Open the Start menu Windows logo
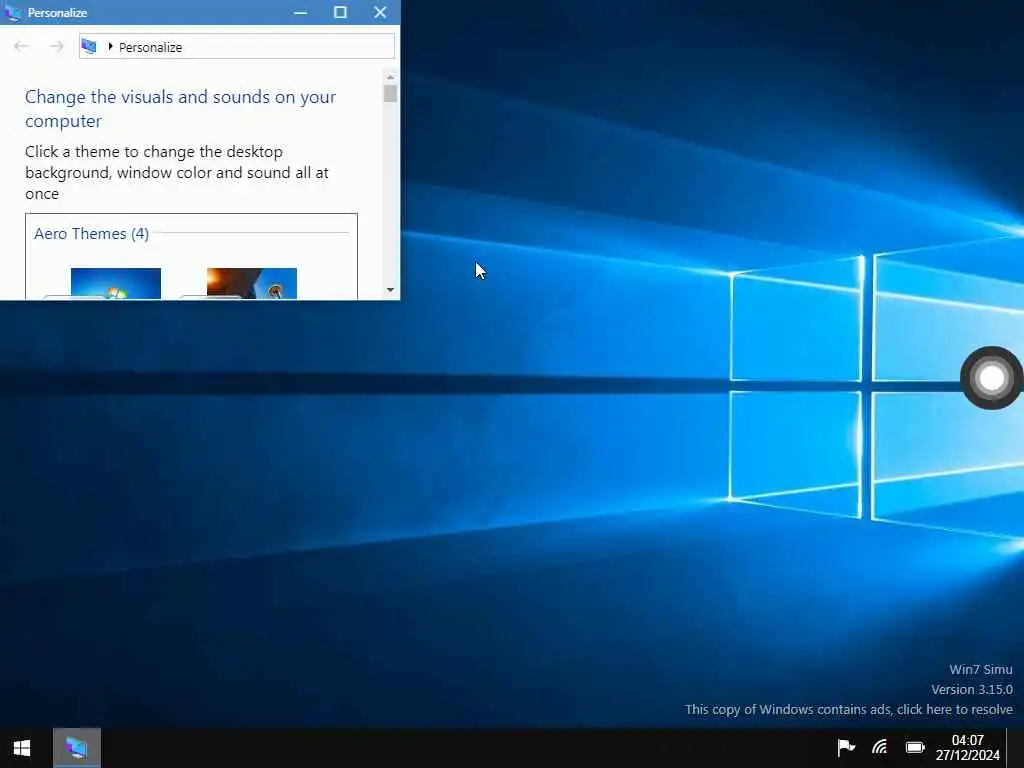 pyautogui.click(x=22, y=748)
